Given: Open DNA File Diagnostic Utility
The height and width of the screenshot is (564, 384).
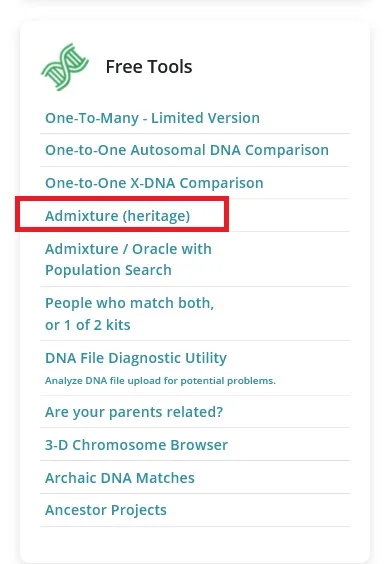Looking at the screenshot, I should [x=136, y=358].
